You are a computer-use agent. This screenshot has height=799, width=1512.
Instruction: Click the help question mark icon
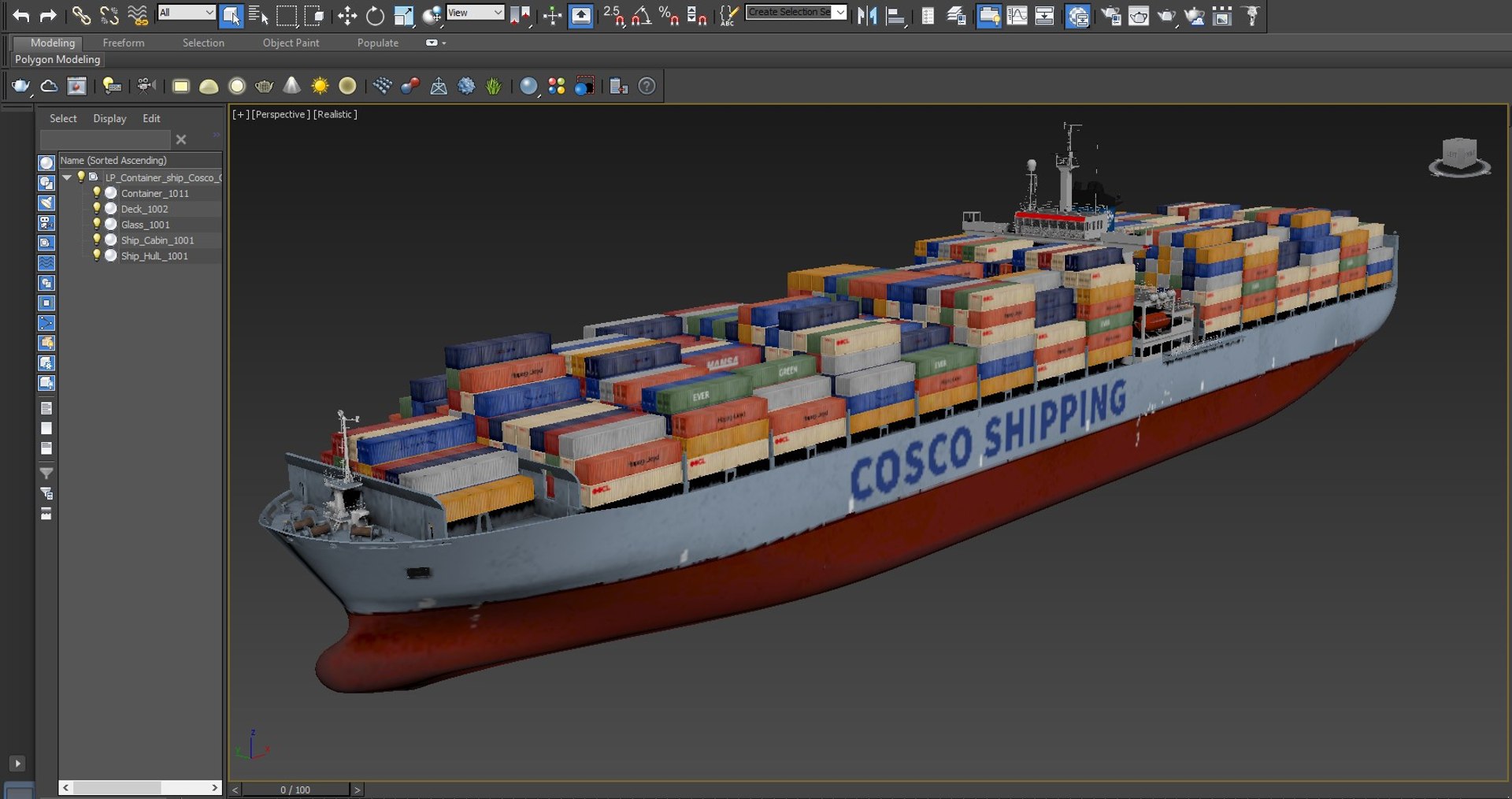(647, 86)
